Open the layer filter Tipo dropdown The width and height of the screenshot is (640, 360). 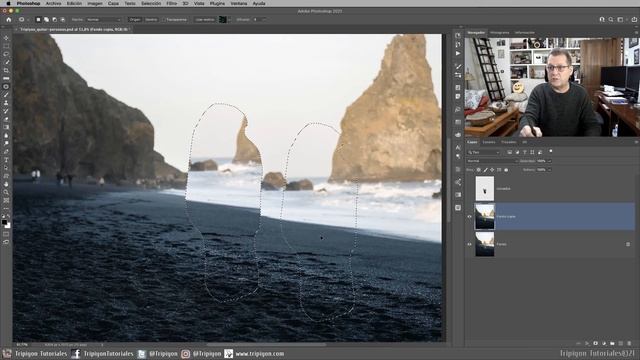tap(484, 152)
